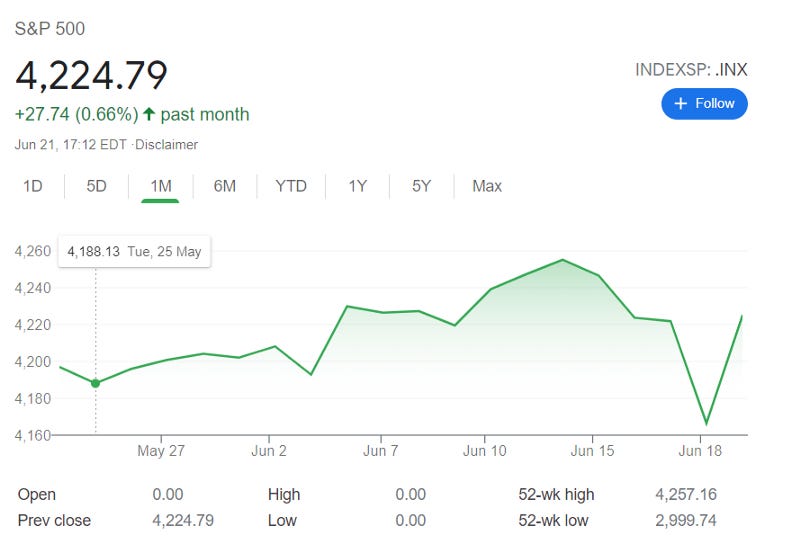
Task: Click the blue Follow button
Action: pos(704,104)
